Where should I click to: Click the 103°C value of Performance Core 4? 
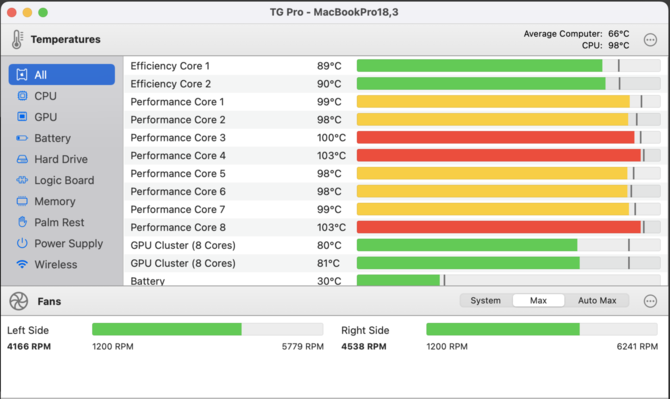coord(331,155)
